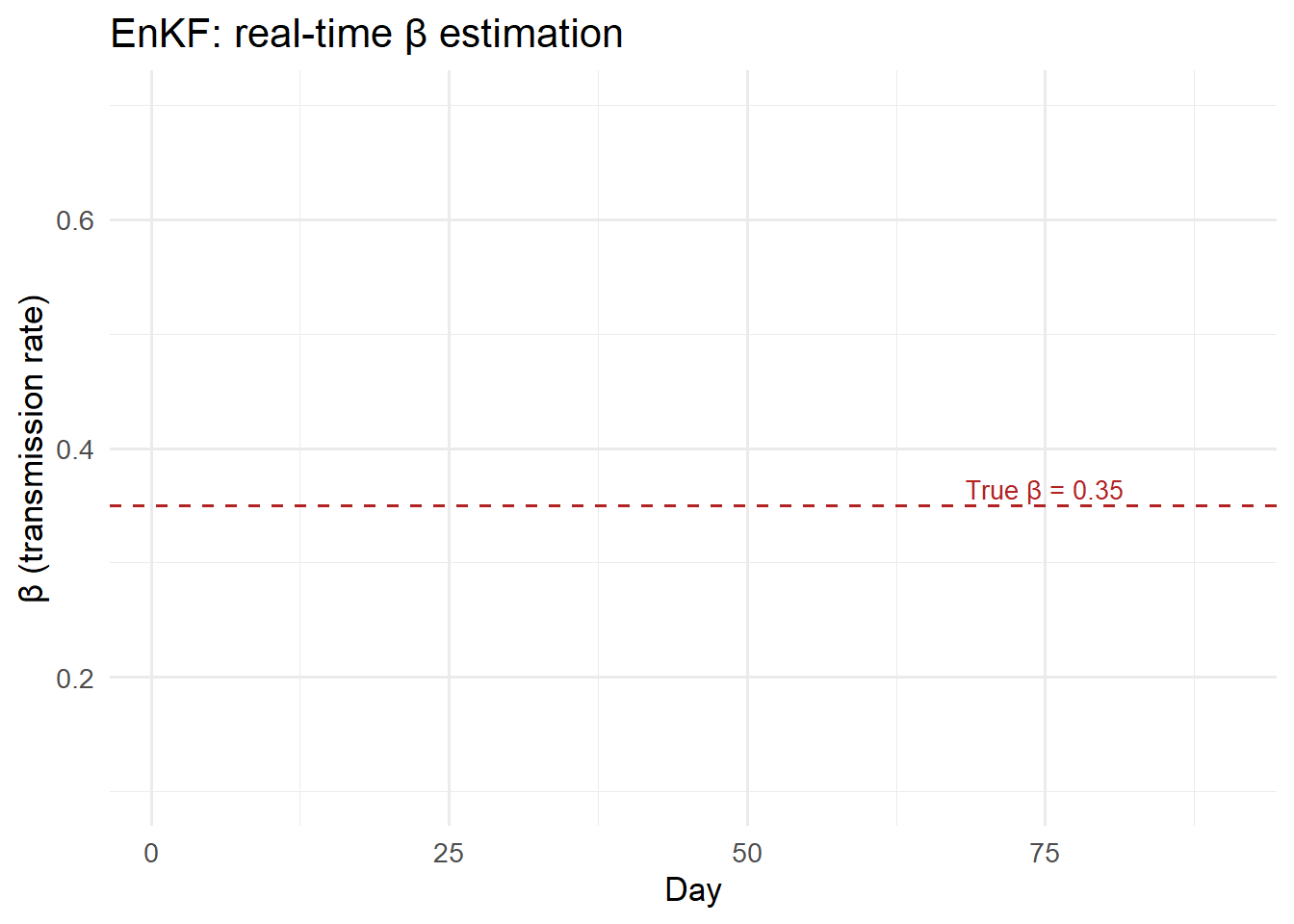Click the 75 x-axis tick label
1294x924 pixels.
pyautogui.click(x=1045, y=853)
